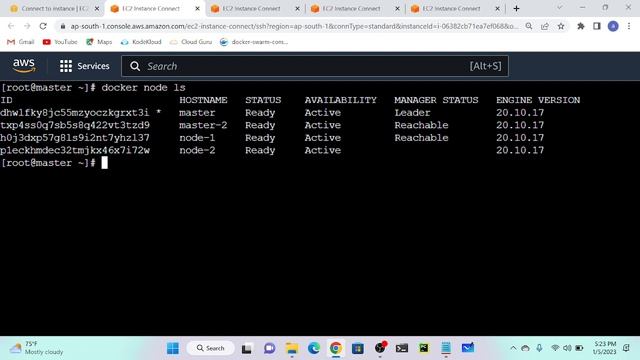
Task: Open the Chat app on taskbar
Action: pyautogui.click(x=269, y=348)
